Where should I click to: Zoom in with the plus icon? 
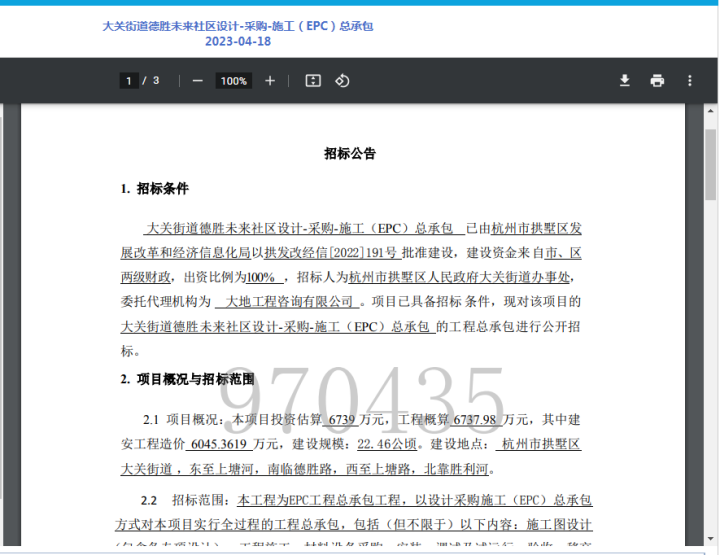(x=270, y=81)
